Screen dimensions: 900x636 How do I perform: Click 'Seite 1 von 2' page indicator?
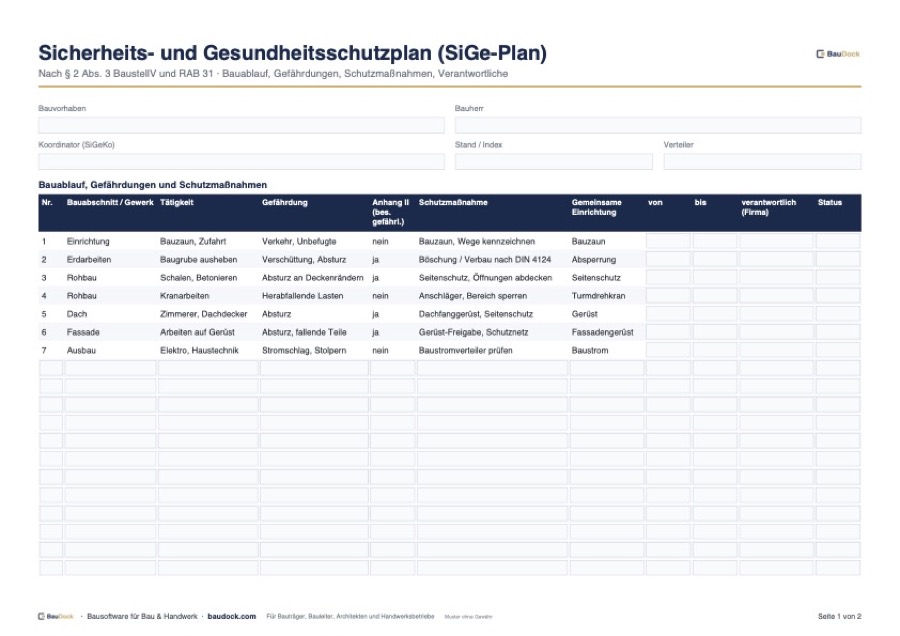[839, 616]
